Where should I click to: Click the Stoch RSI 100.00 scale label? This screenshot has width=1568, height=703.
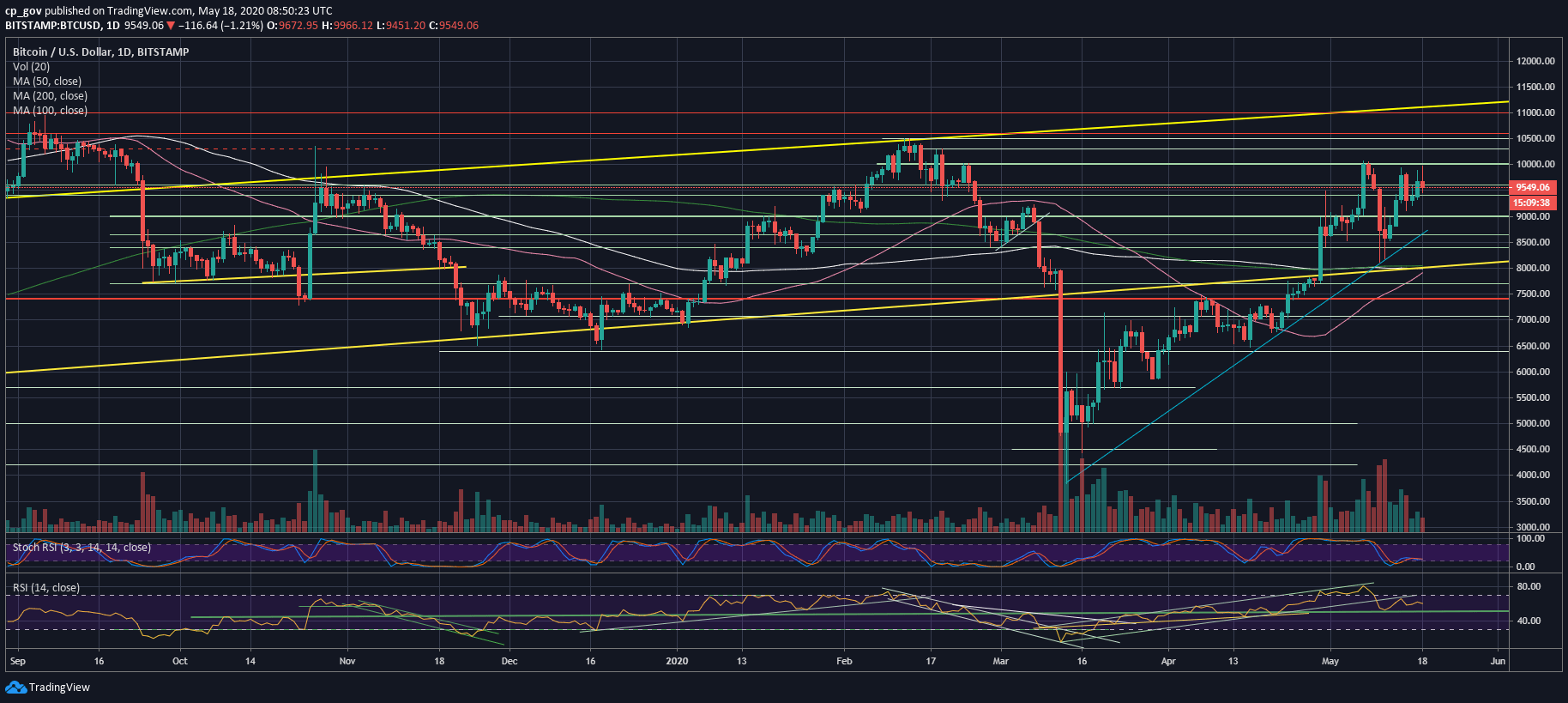(x=1531, y=538)
